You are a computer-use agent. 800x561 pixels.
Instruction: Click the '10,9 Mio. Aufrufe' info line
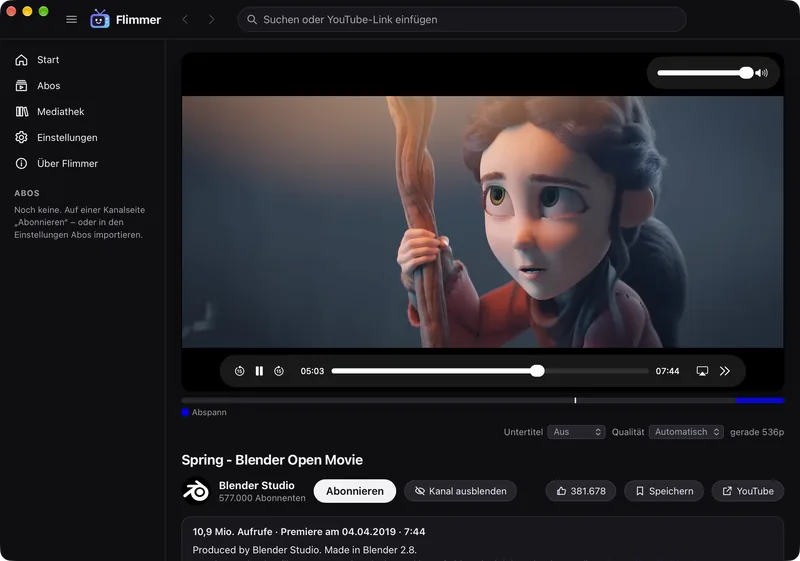tap(309, 531)
